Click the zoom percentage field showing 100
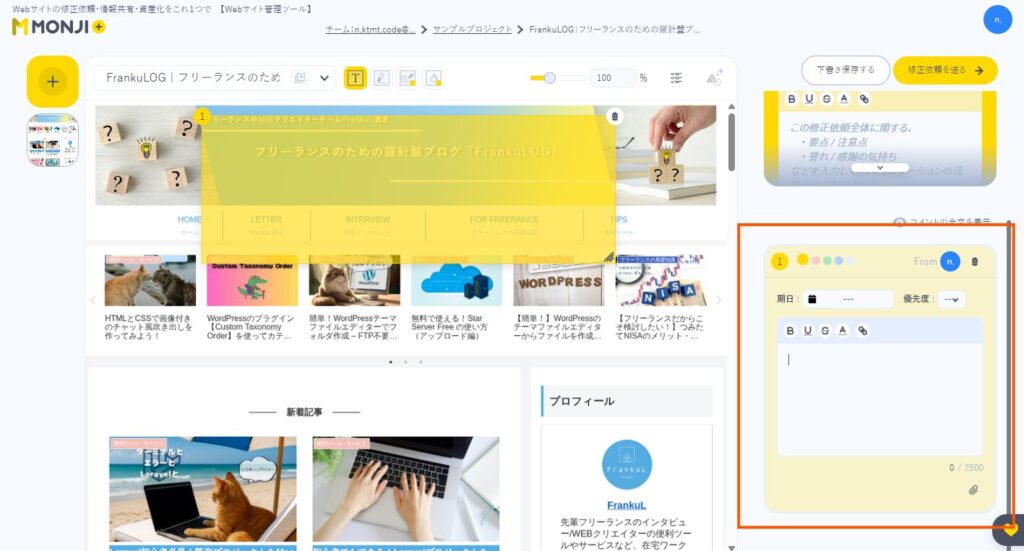This screenshot has width=1024, height=551. pos(612,78)
